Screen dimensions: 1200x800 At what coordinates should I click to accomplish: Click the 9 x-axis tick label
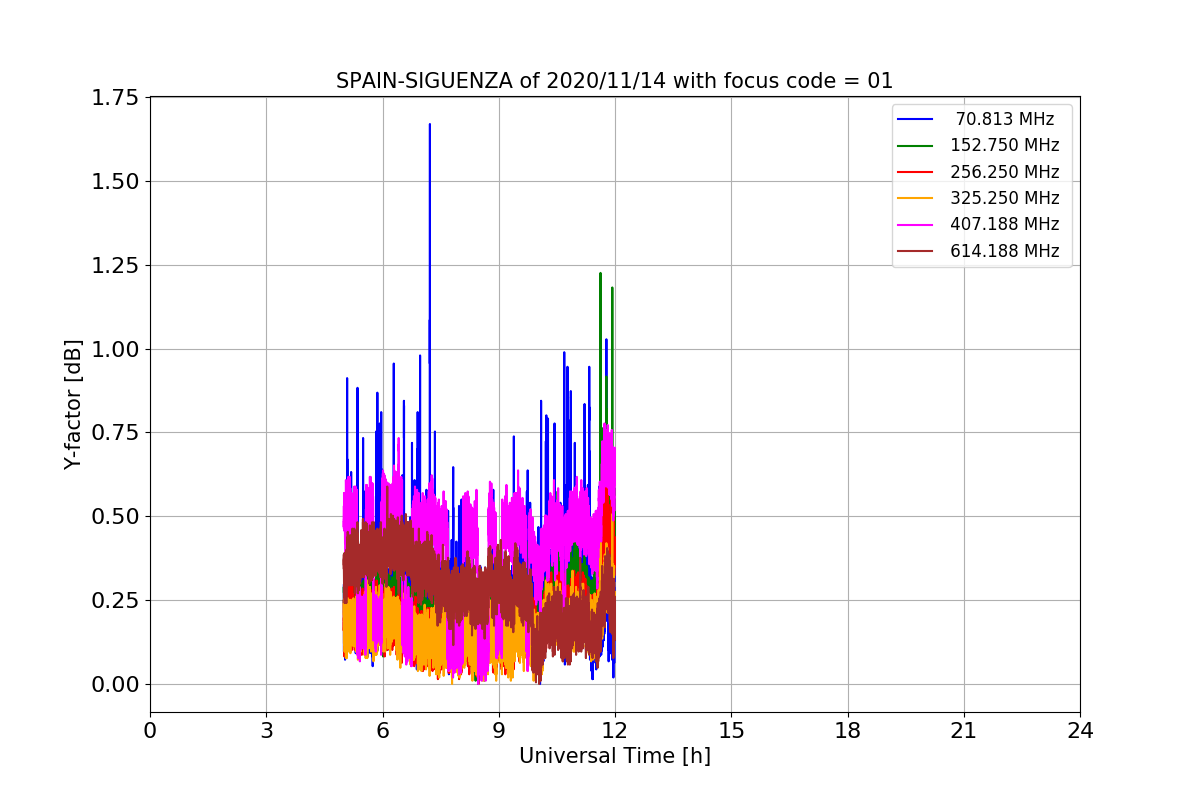[499, 731]
